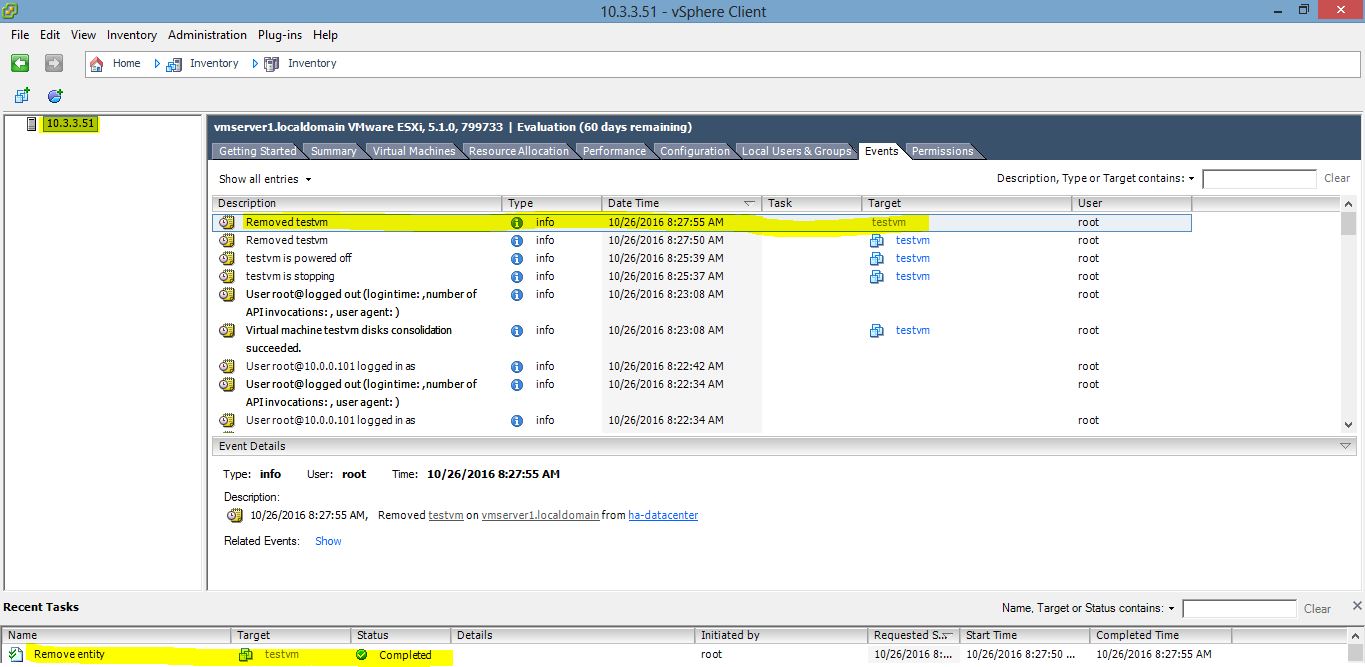Click the green Back navigation arrow

(20, 63)
